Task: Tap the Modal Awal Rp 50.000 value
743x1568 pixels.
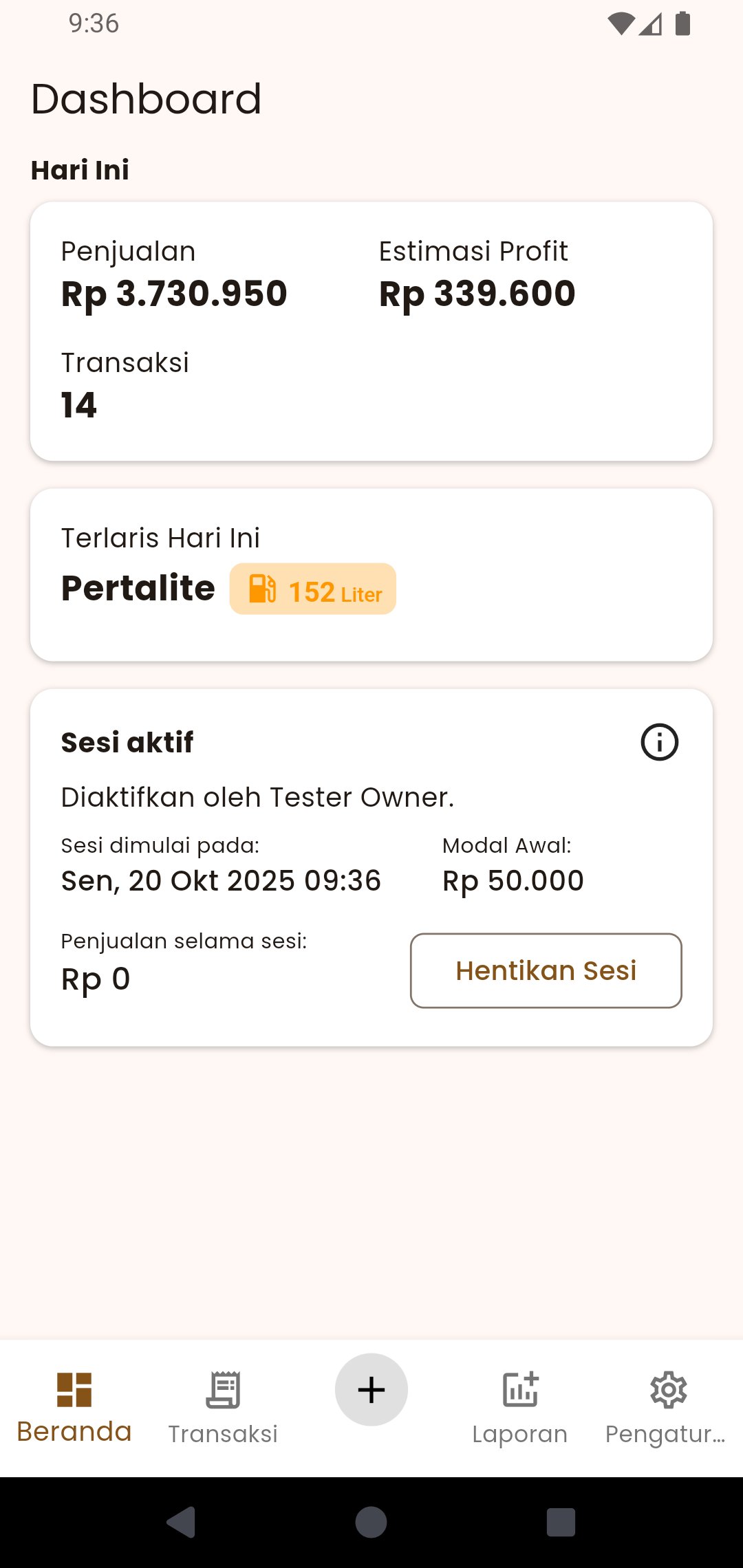Action: (513, 881)
